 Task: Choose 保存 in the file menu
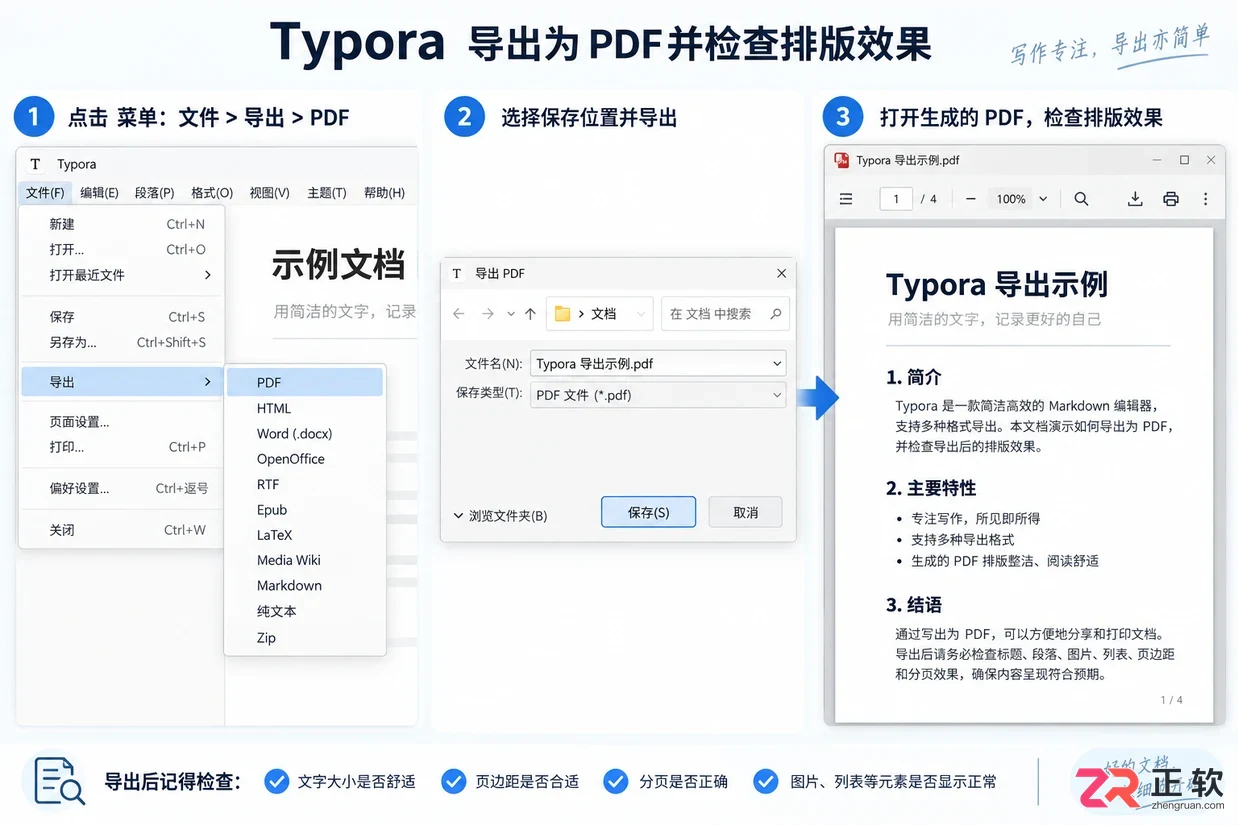click(122, 317)
